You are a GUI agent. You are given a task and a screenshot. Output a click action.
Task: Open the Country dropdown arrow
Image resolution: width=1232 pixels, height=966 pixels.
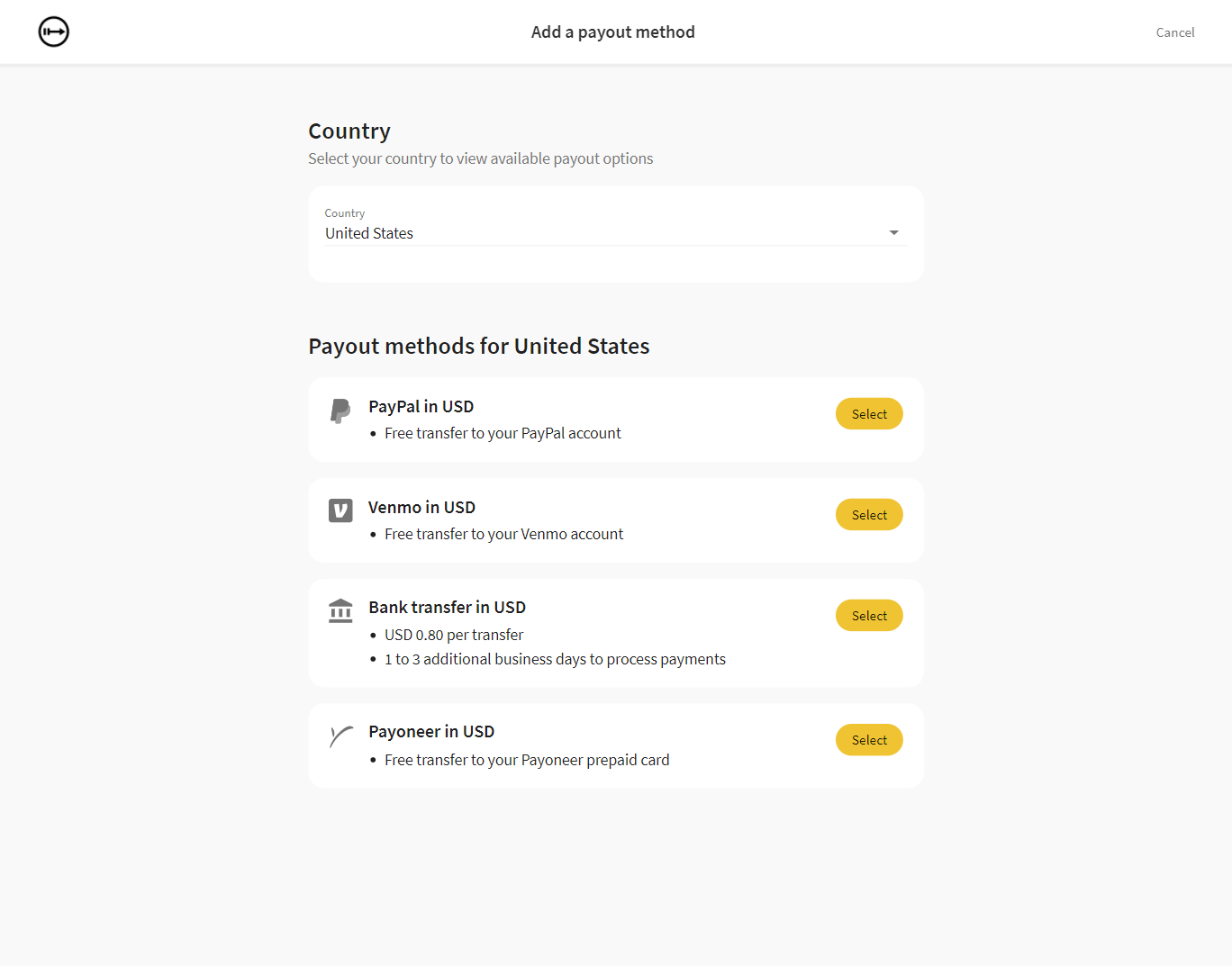pos(893,233)
